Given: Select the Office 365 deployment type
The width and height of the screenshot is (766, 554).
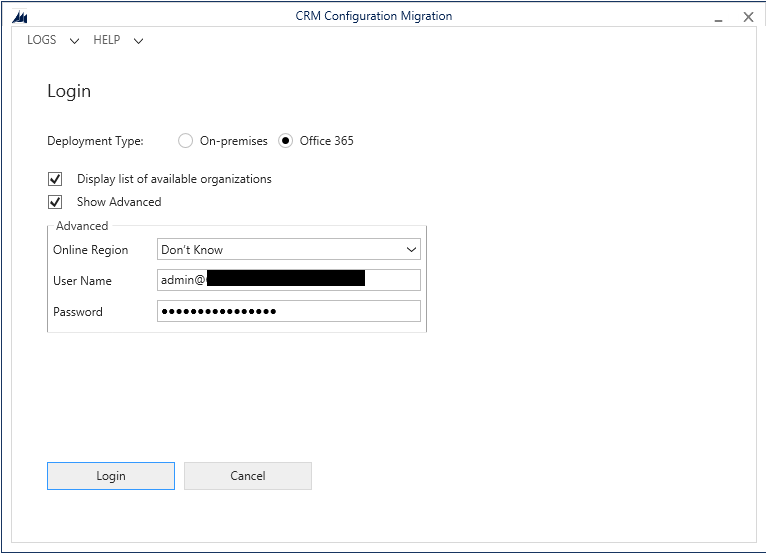Looking at the screenshot, I should pos(285,141).
